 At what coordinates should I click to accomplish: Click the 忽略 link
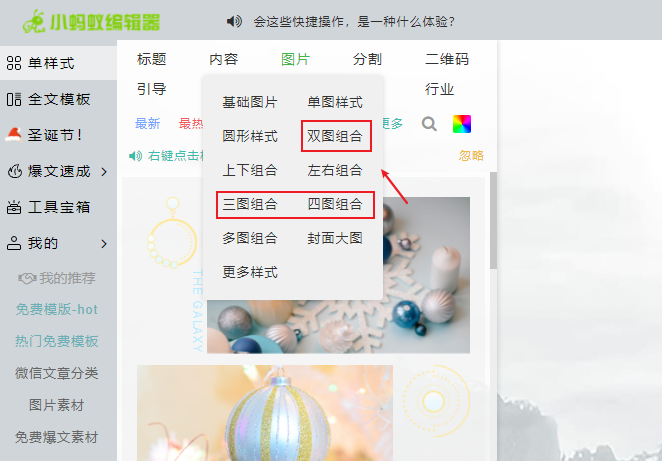[x=471, y=156]
